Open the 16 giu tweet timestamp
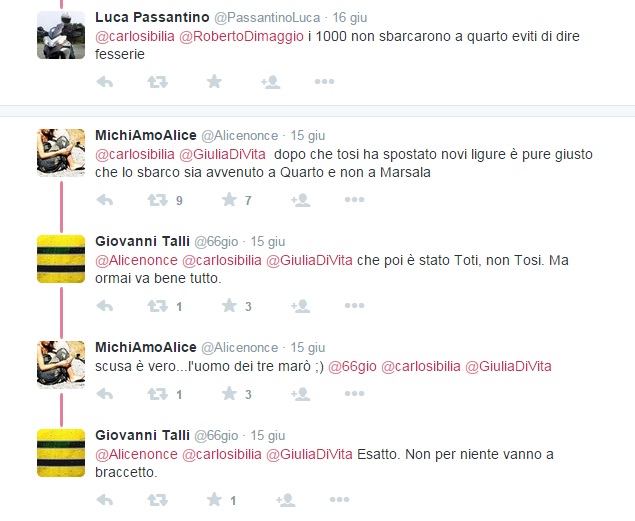 [x=350, y=18]
